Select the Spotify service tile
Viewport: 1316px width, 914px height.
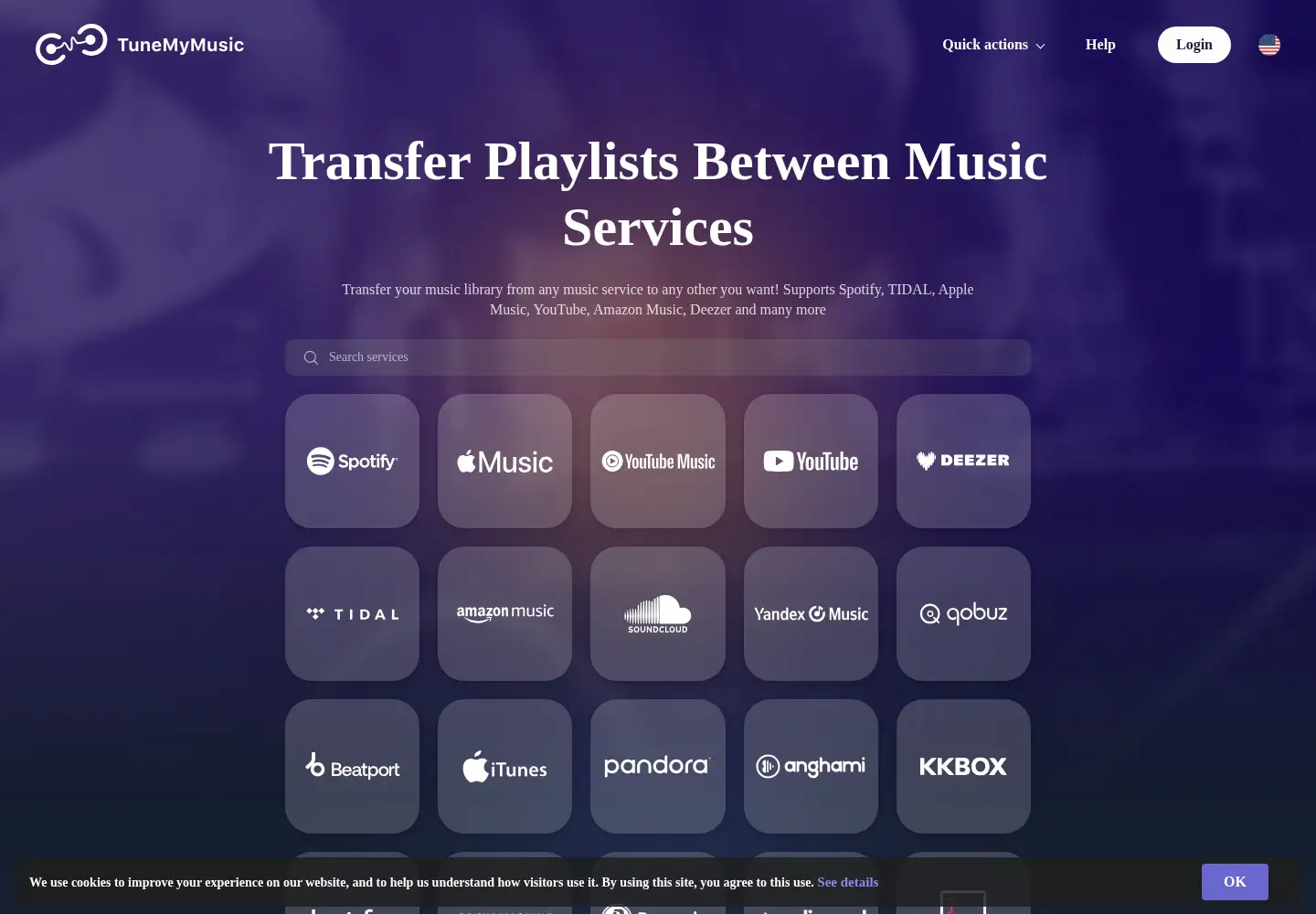pyautogui.click(x=352, y=461)
